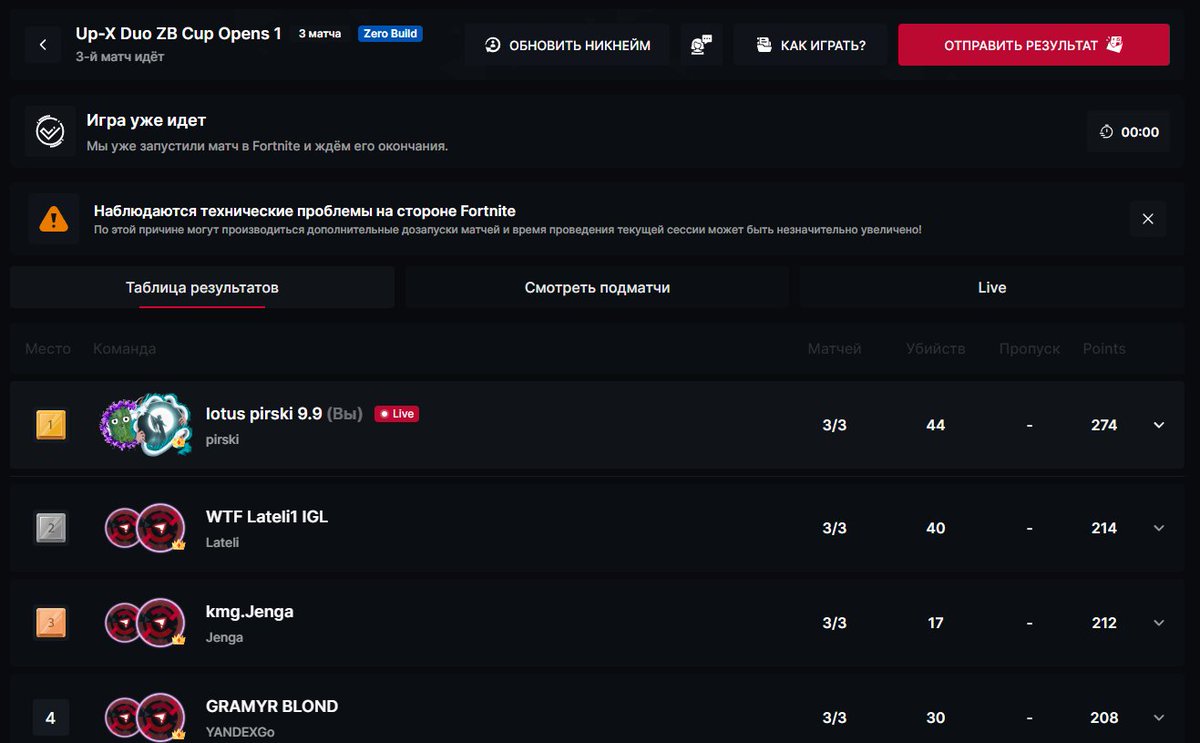The width and height of the screenshot is (1200, 743).
Task: Click the player name Jenga
Action: point(224,637)
